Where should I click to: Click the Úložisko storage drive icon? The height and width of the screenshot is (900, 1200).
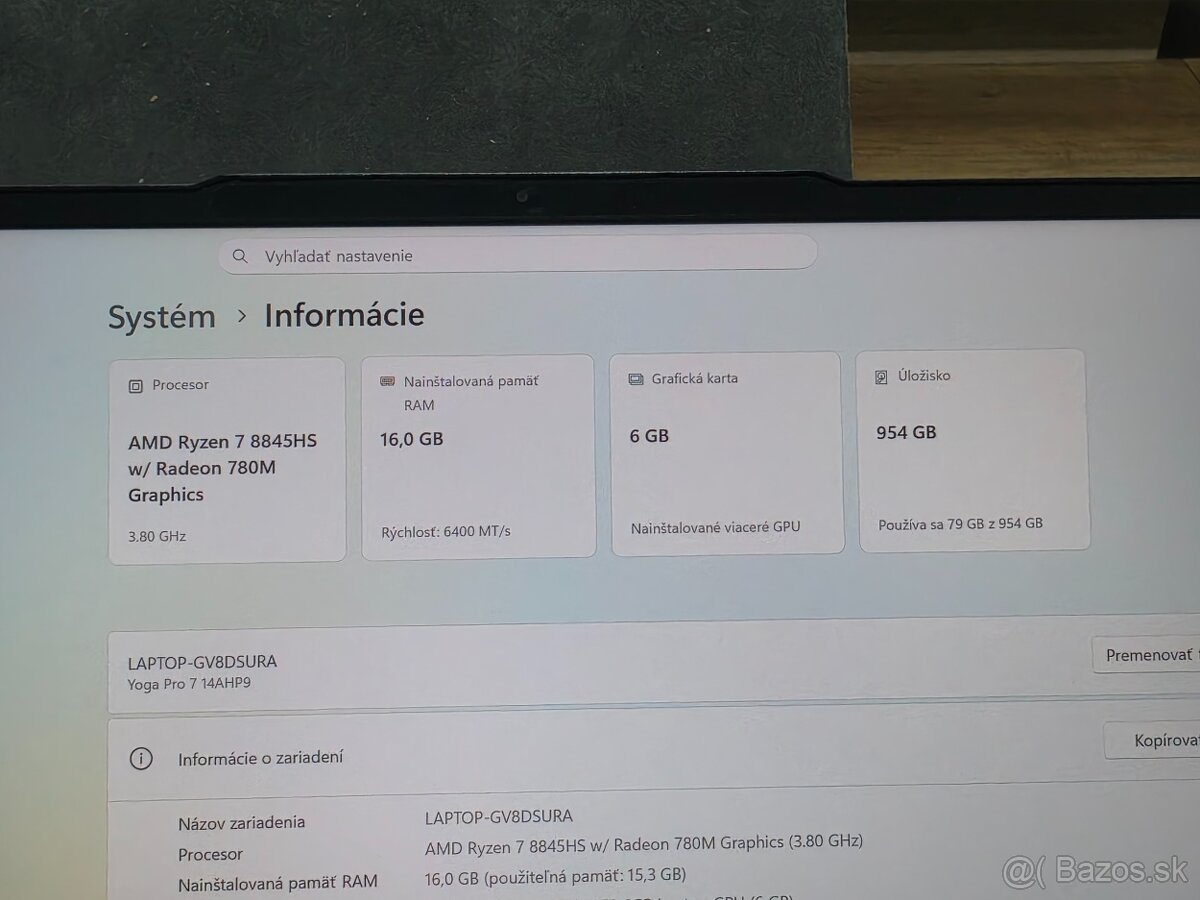[x=881, y=377]
